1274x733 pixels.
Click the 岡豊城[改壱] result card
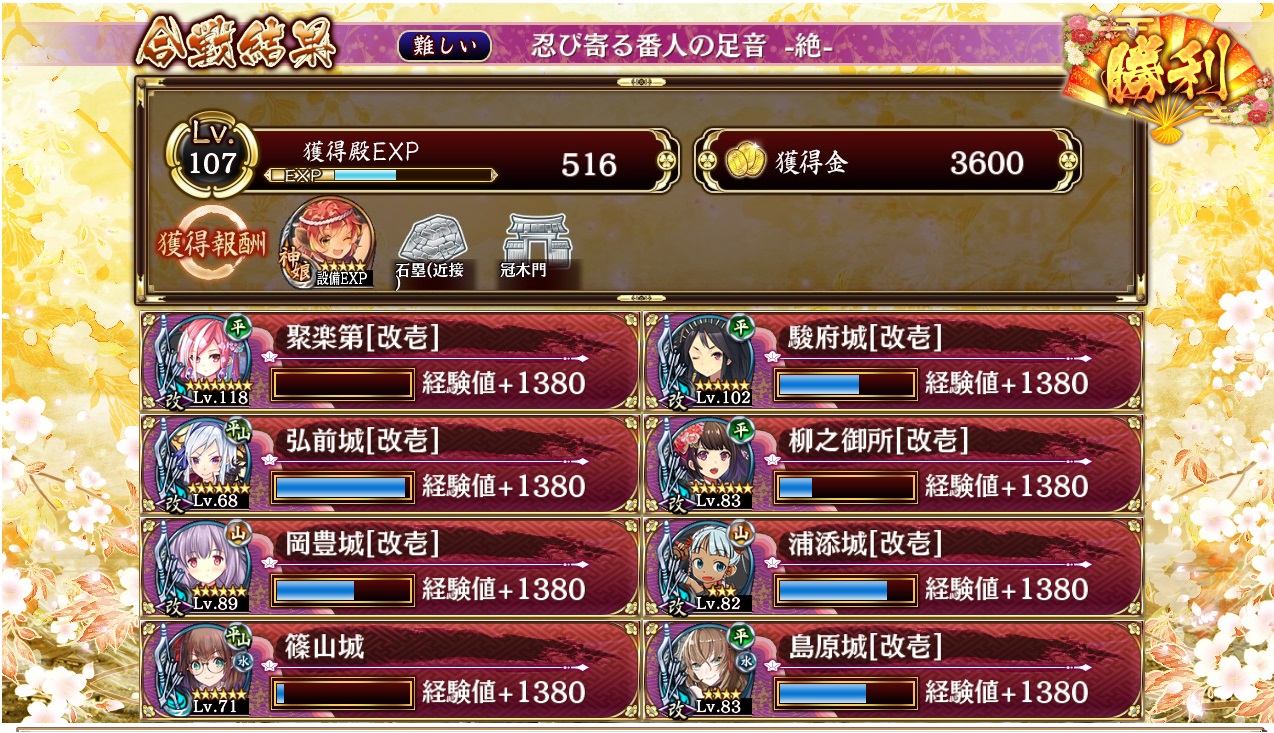point(389,567)
